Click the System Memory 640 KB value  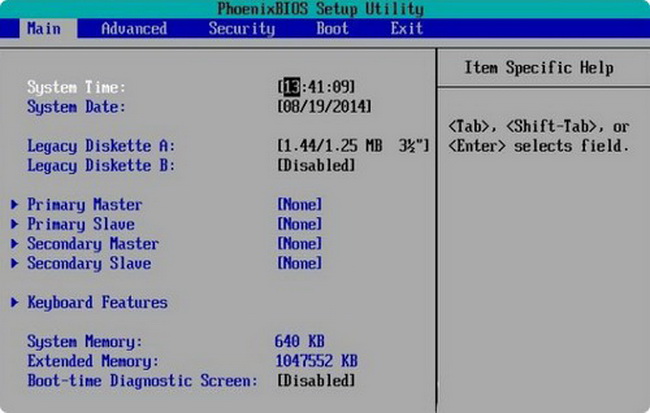[x=300, y=341]
